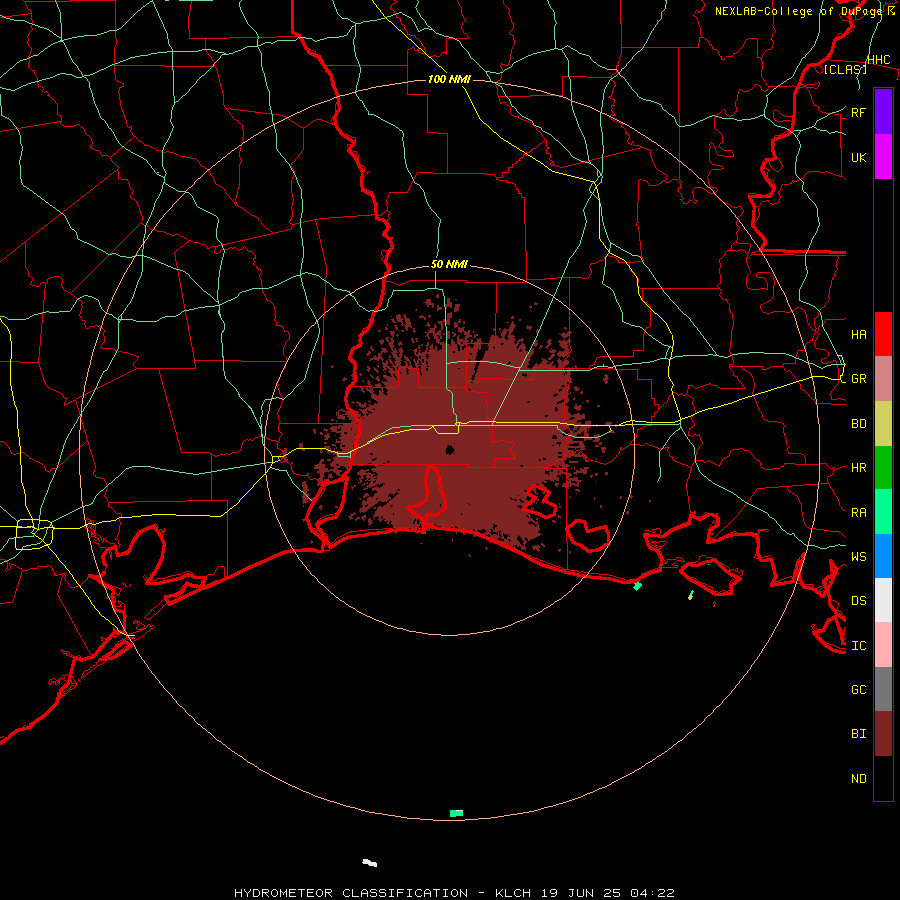Click the [CLAS] units label
900x900 pixels.
tap(845, 69)
